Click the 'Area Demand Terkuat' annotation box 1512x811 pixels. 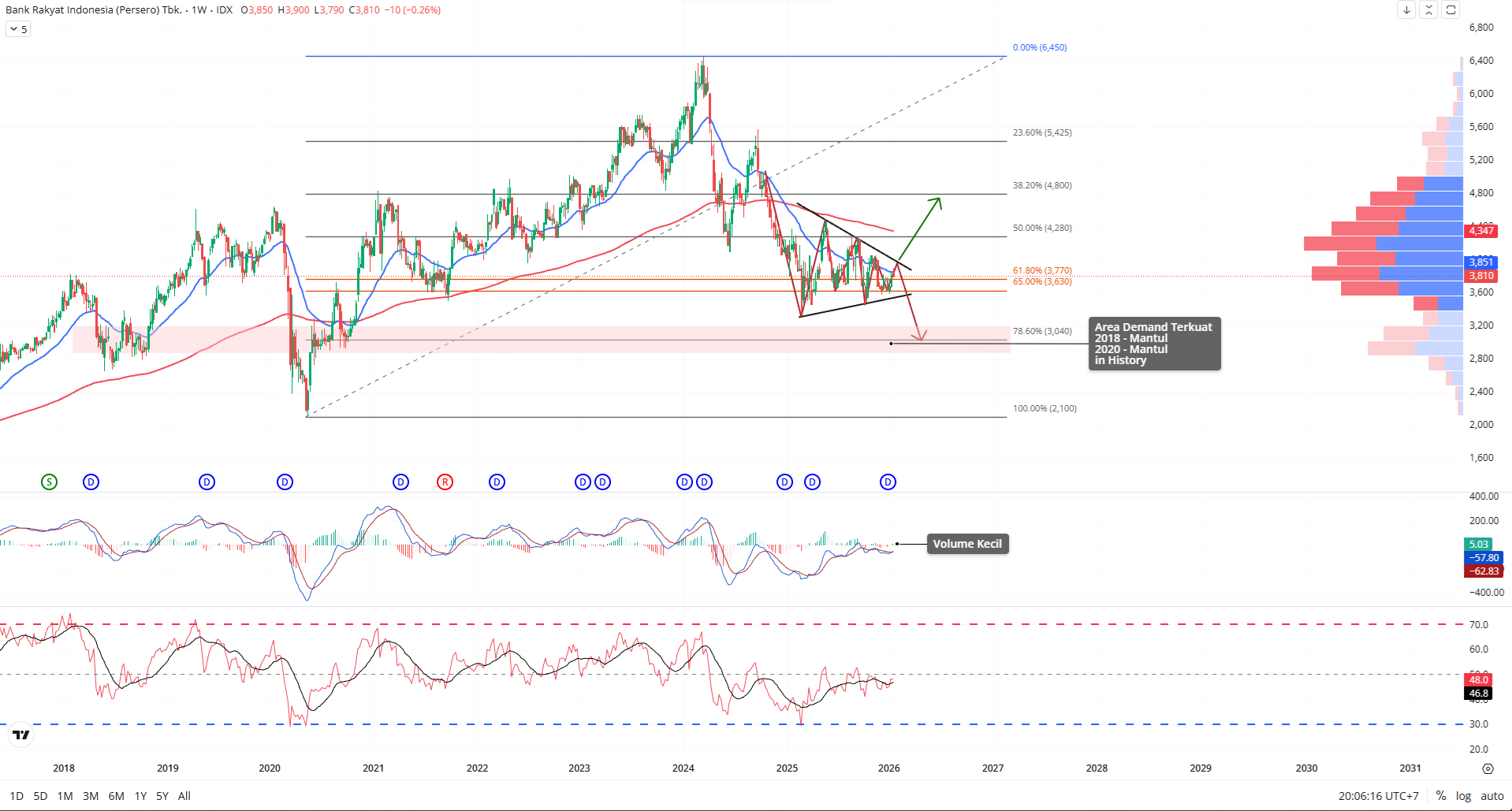pos(1154,344)
